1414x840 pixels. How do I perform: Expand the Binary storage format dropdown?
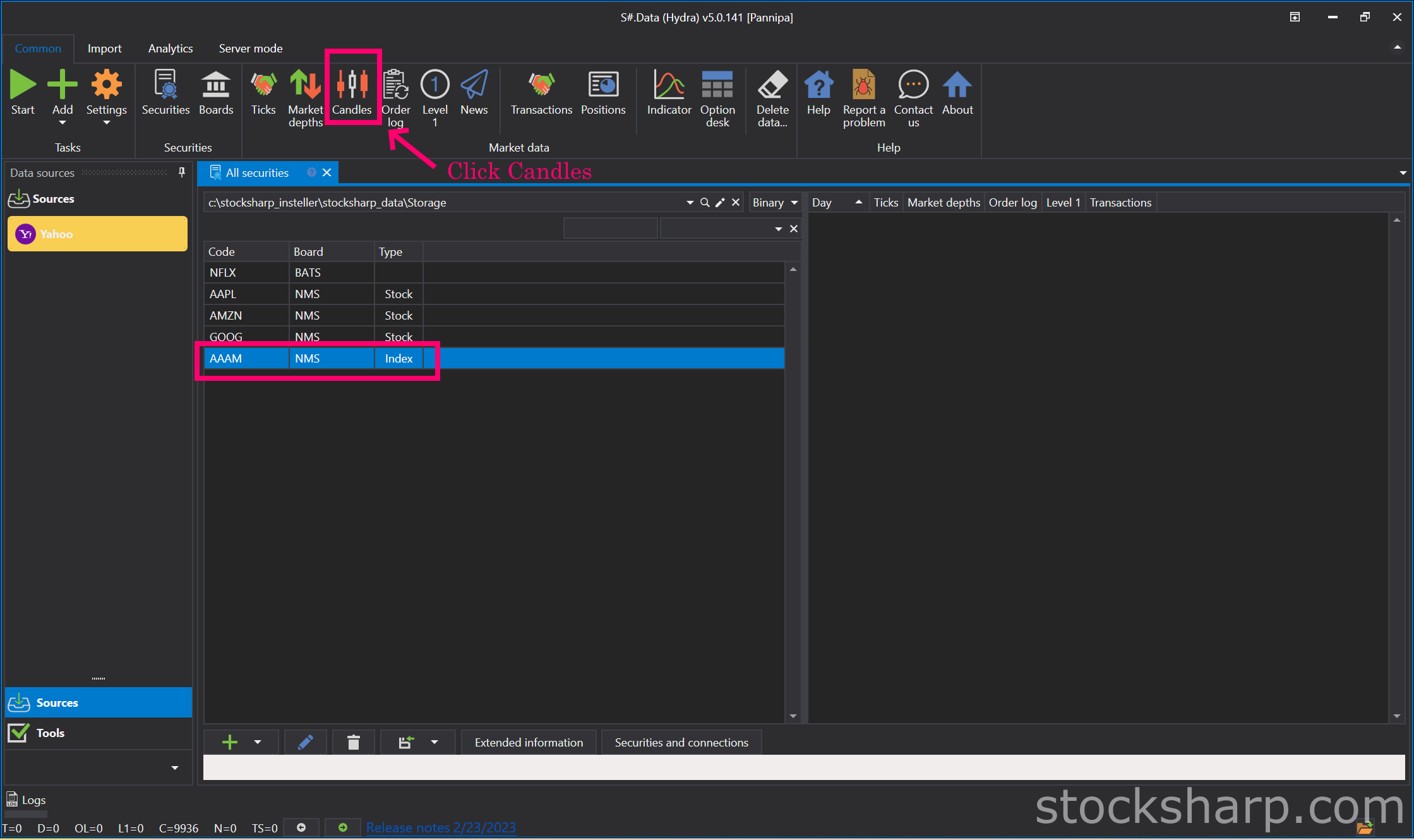(x=794, y=203)
